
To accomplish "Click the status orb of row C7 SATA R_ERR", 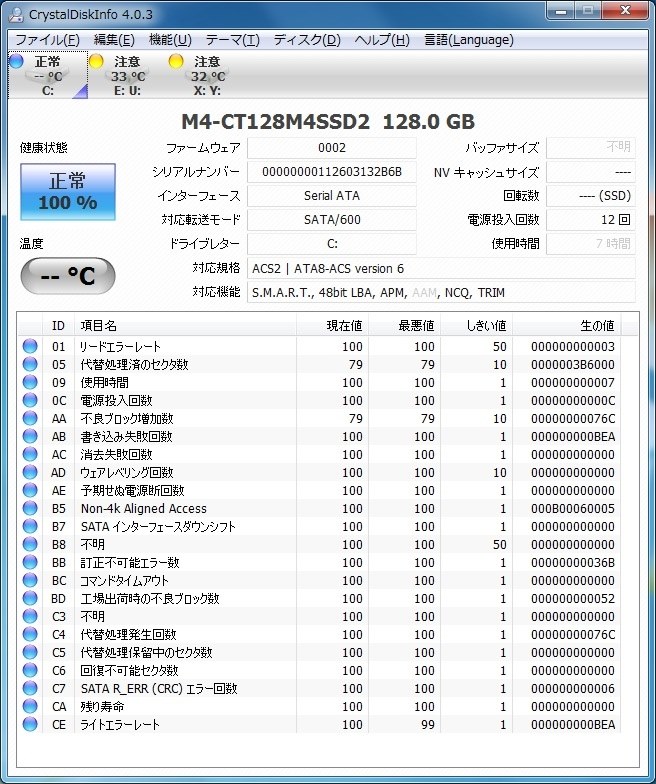I will [30, 688].
